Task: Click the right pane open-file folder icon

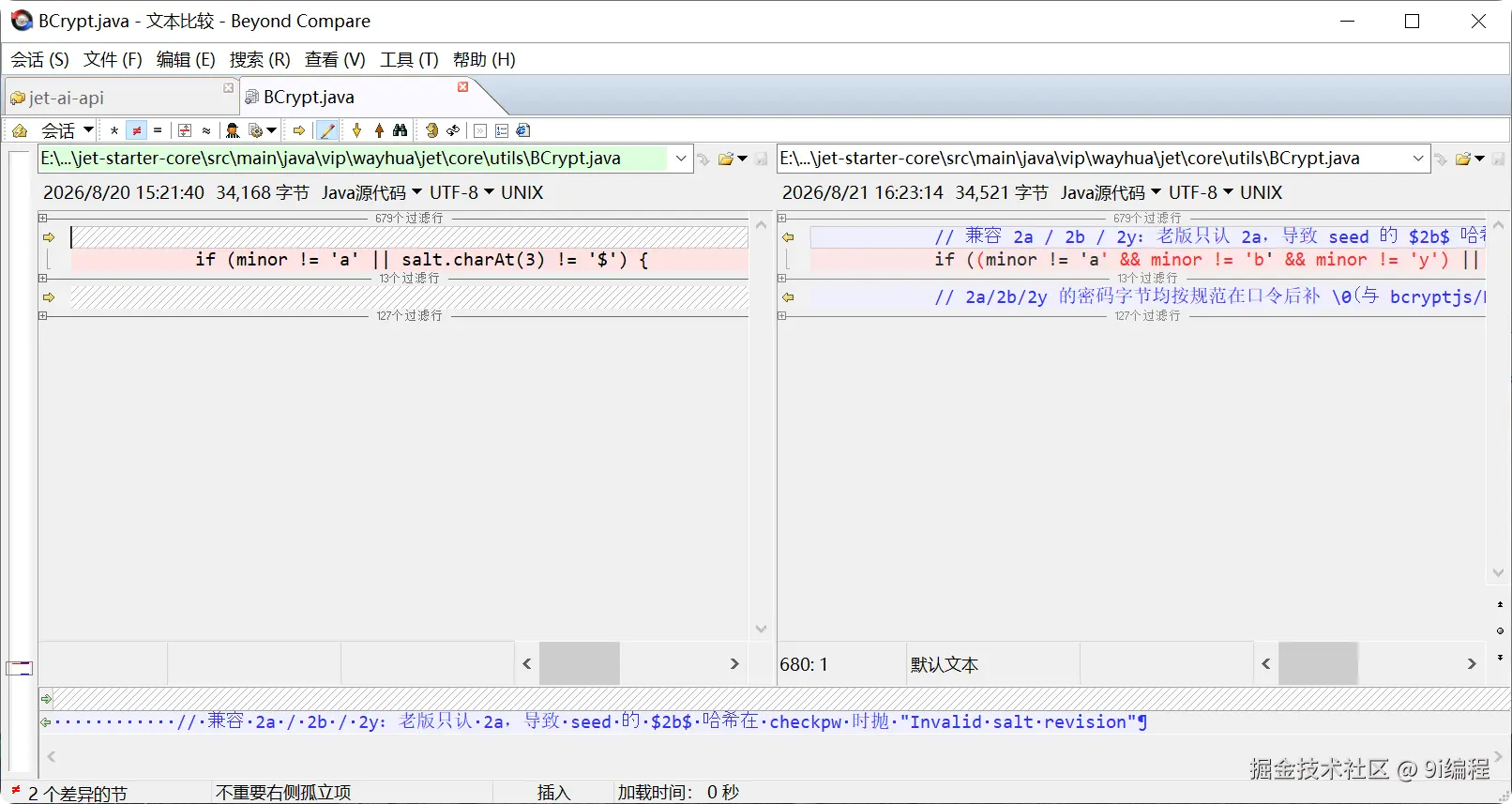Action: pyautogui.click(x=1463, y=159)
